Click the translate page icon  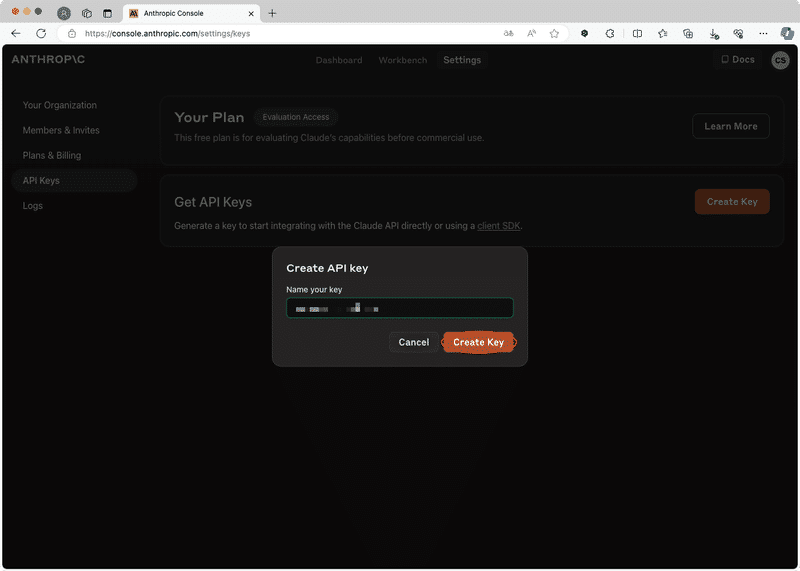coord(508,34)
